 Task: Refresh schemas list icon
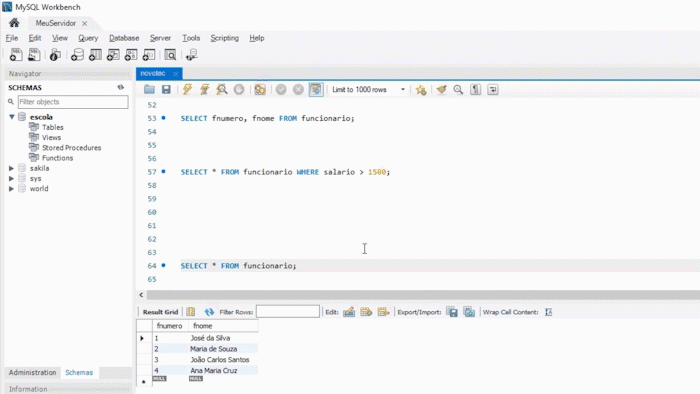tap(121, 87)
